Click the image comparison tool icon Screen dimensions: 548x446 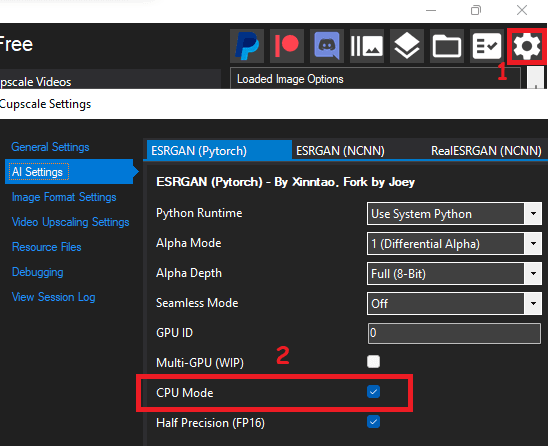(367, 46)
